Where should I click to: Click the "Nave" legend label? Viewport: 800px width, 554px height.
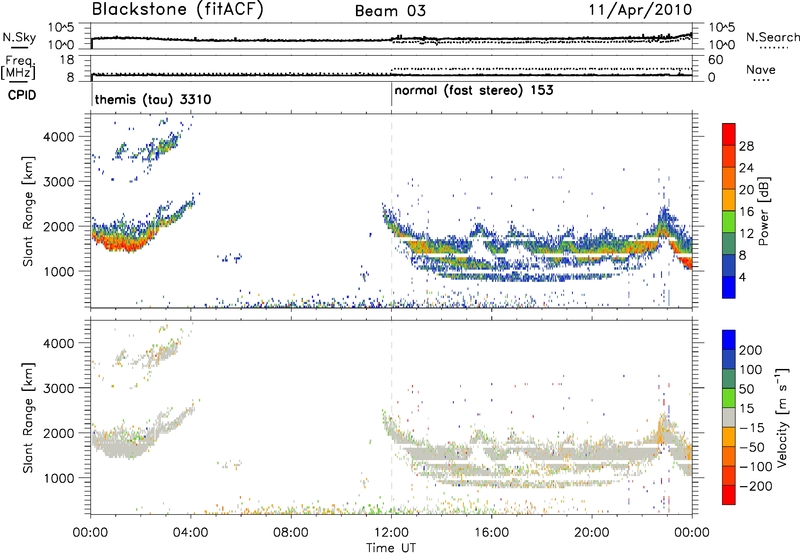pos(761,69)
